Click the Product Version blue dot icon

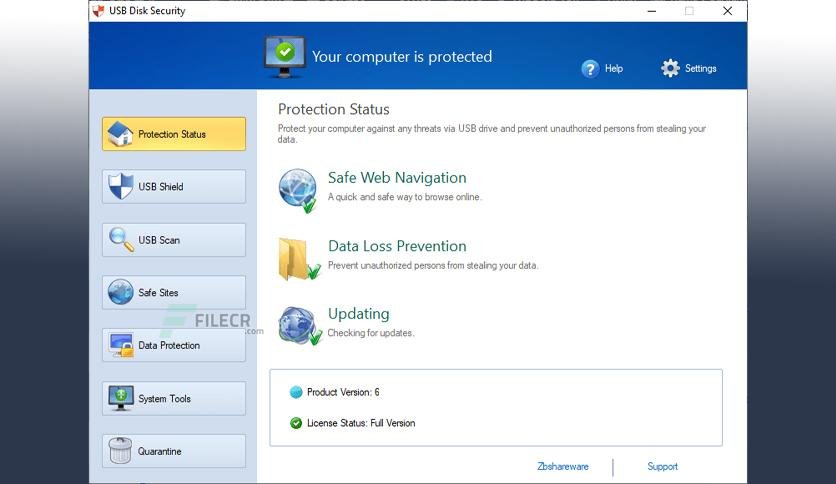pos(296,392)
